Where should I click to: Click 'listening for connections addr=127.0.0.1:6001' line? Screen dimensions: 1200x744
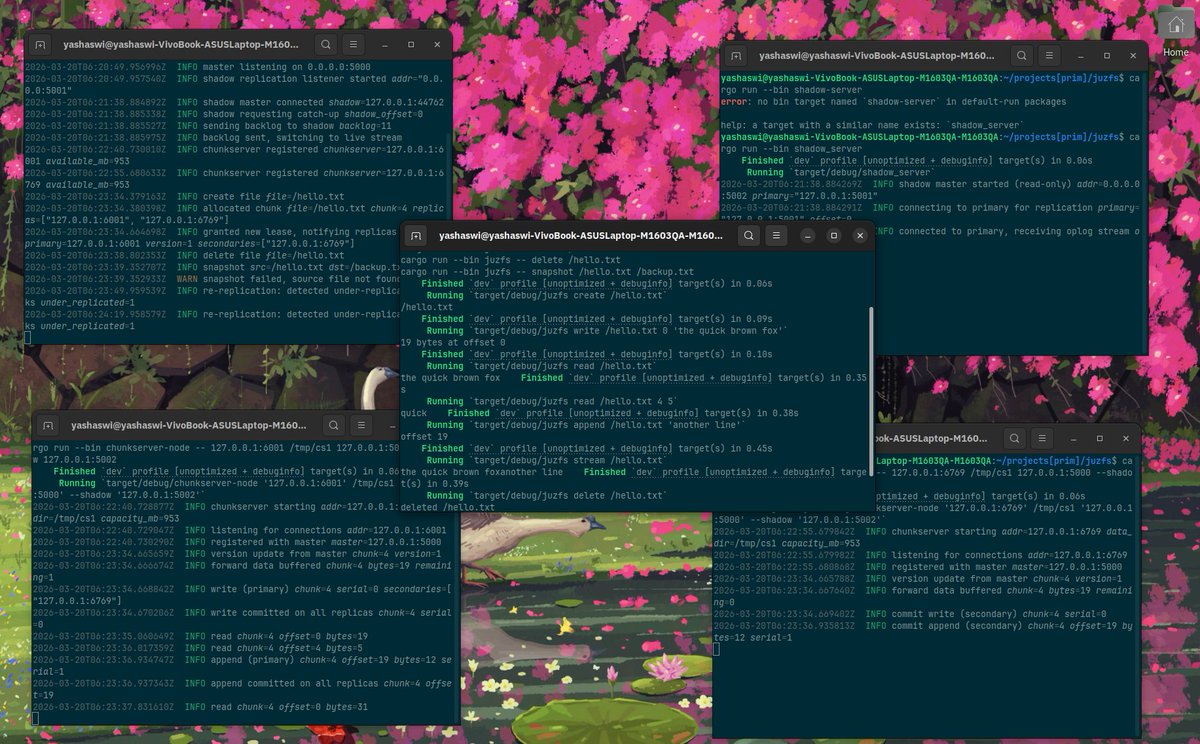(239, 529)
